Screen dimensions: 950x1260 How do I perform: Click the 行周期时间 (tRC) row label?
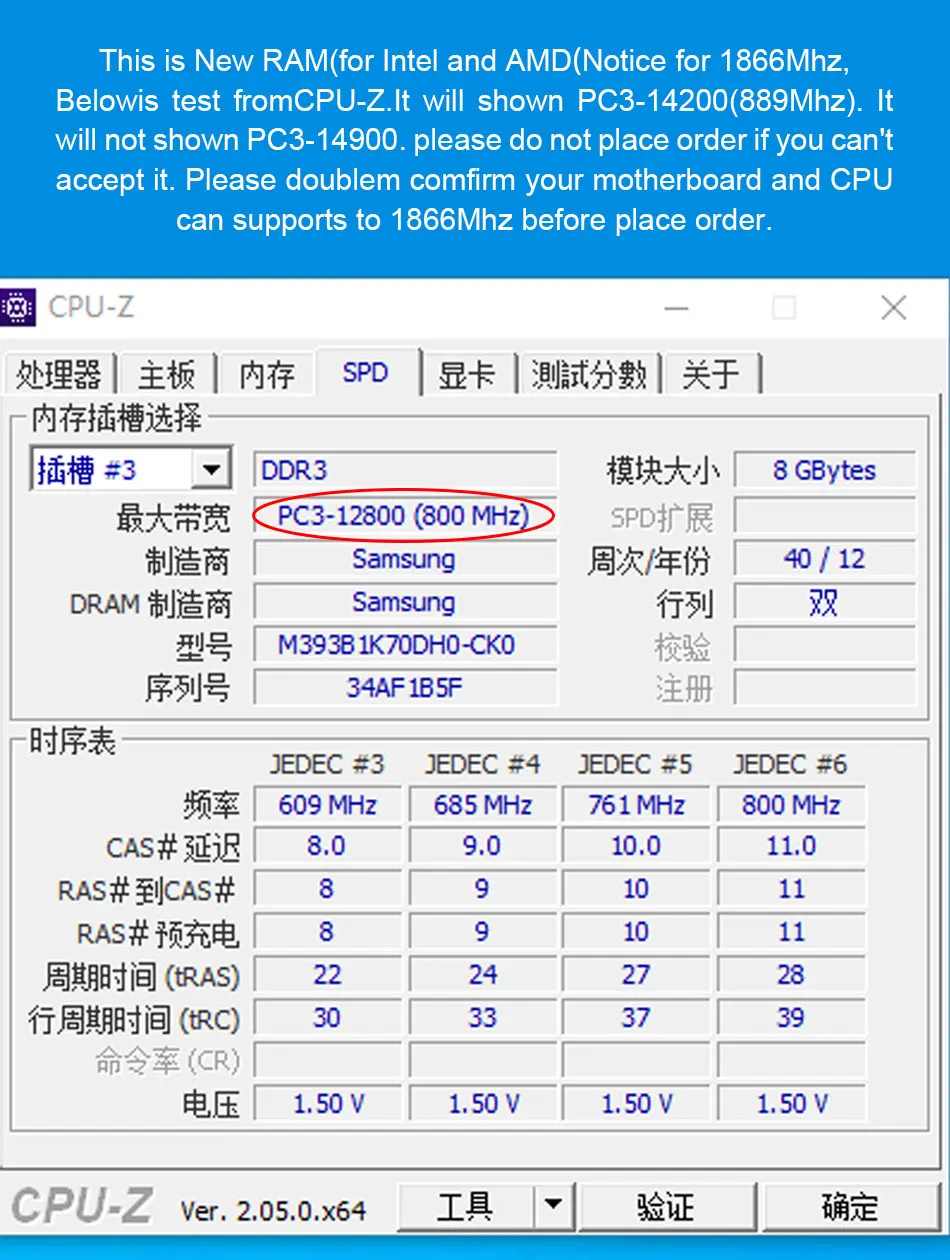click(x=134, y=1020)
